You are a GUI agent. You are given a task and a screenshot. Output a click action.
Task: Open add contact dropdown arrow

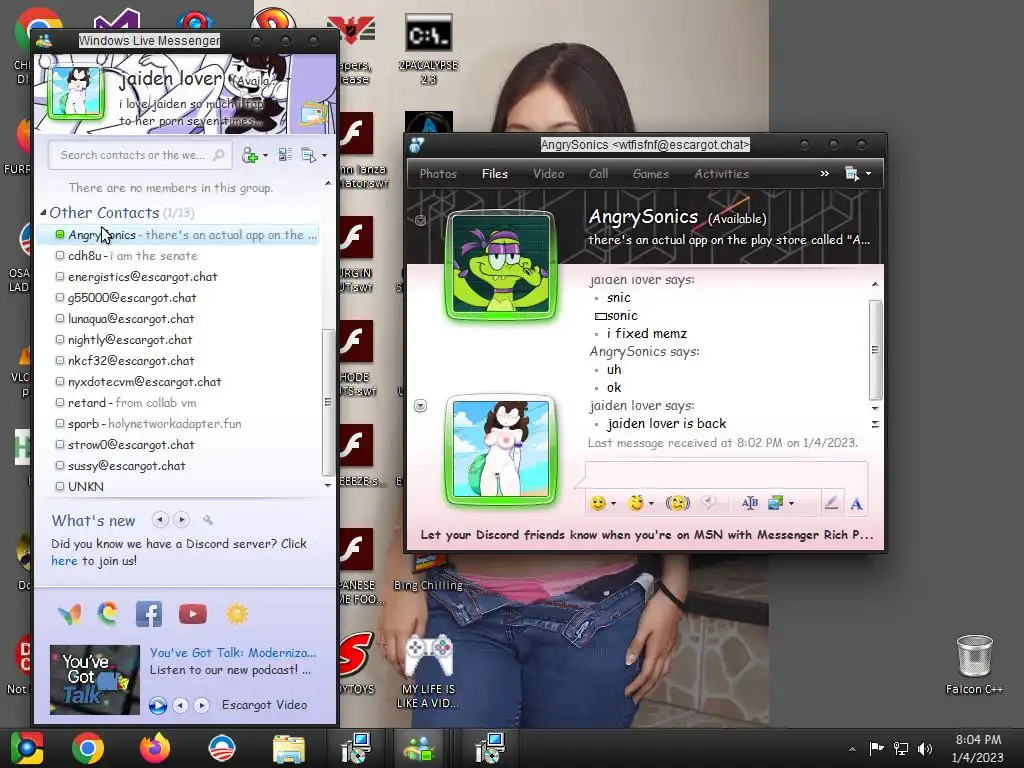[265, 156]
